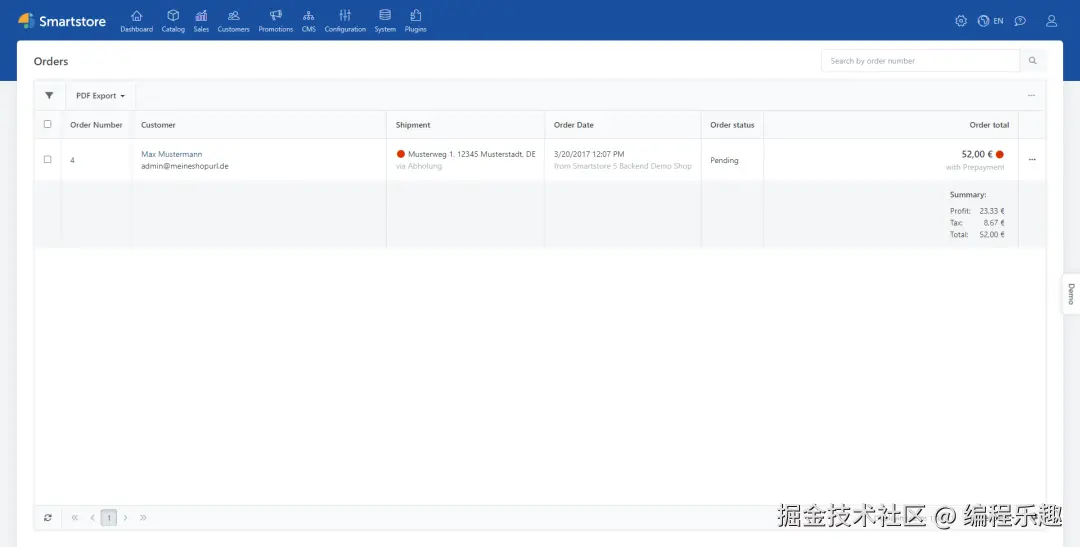The height and width of the screenshot is (547, 1080).
Task: Refresh the orders grid
Action: coord(48,517)
